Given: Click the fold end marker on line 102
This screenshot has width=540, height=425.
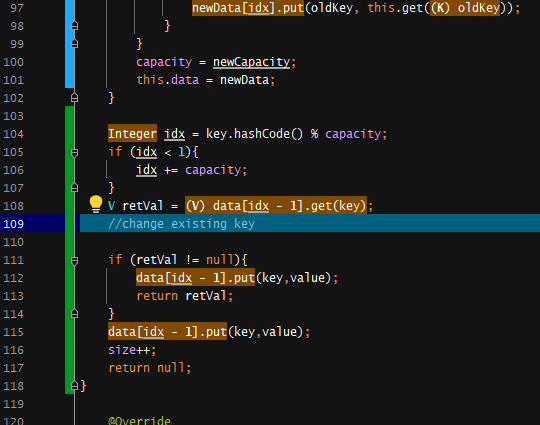Looking at the screenshot, I should click(x=74, y=98).
